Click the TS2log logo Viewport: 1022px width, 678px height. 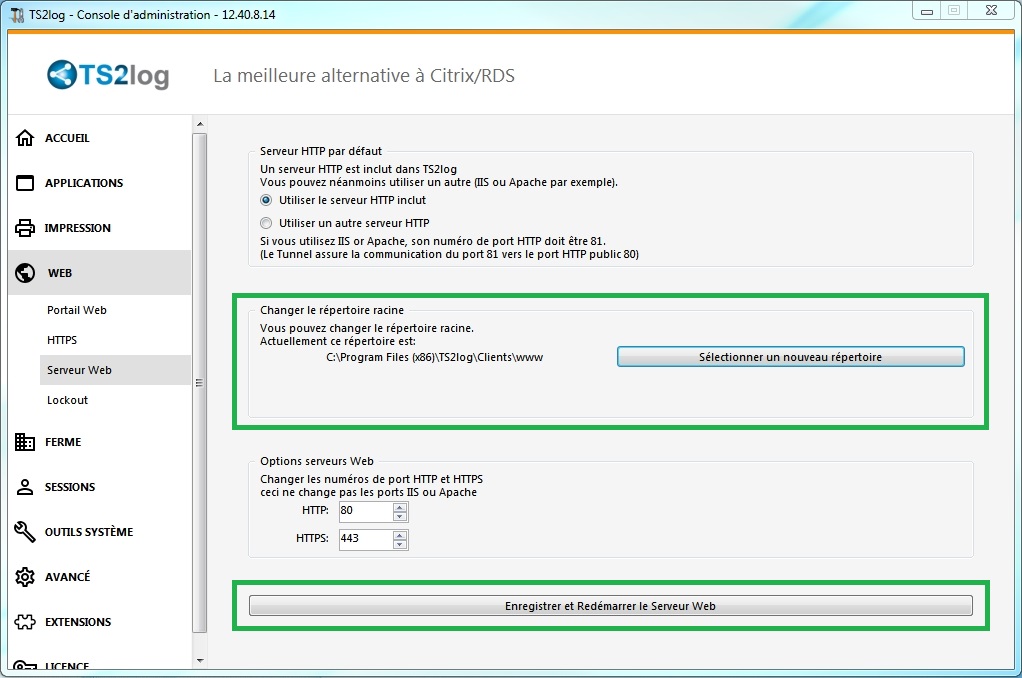pos(108,75)
